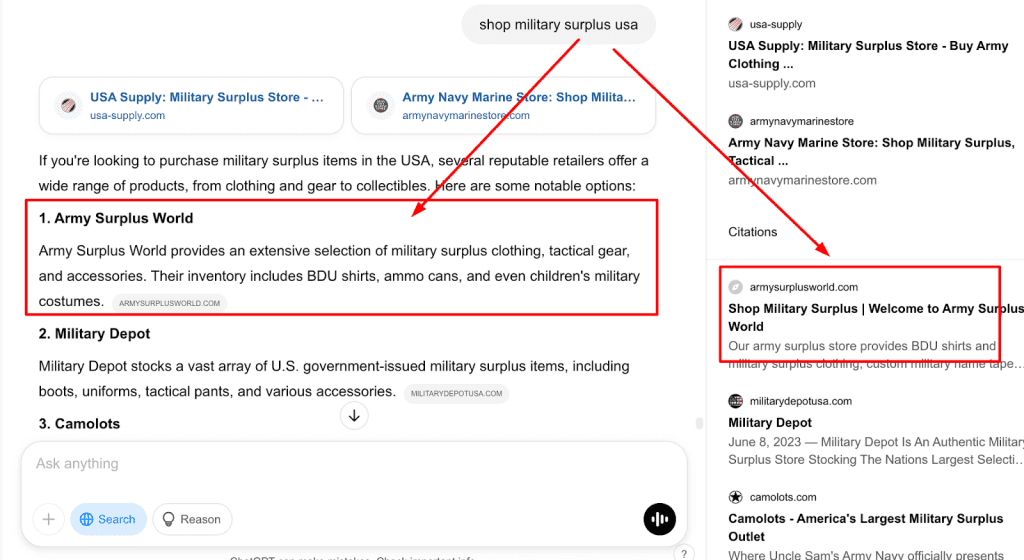1024x560 pixels.
Task: Open 'Shop Military Surplus' citation title
Action: click(876, 317)
